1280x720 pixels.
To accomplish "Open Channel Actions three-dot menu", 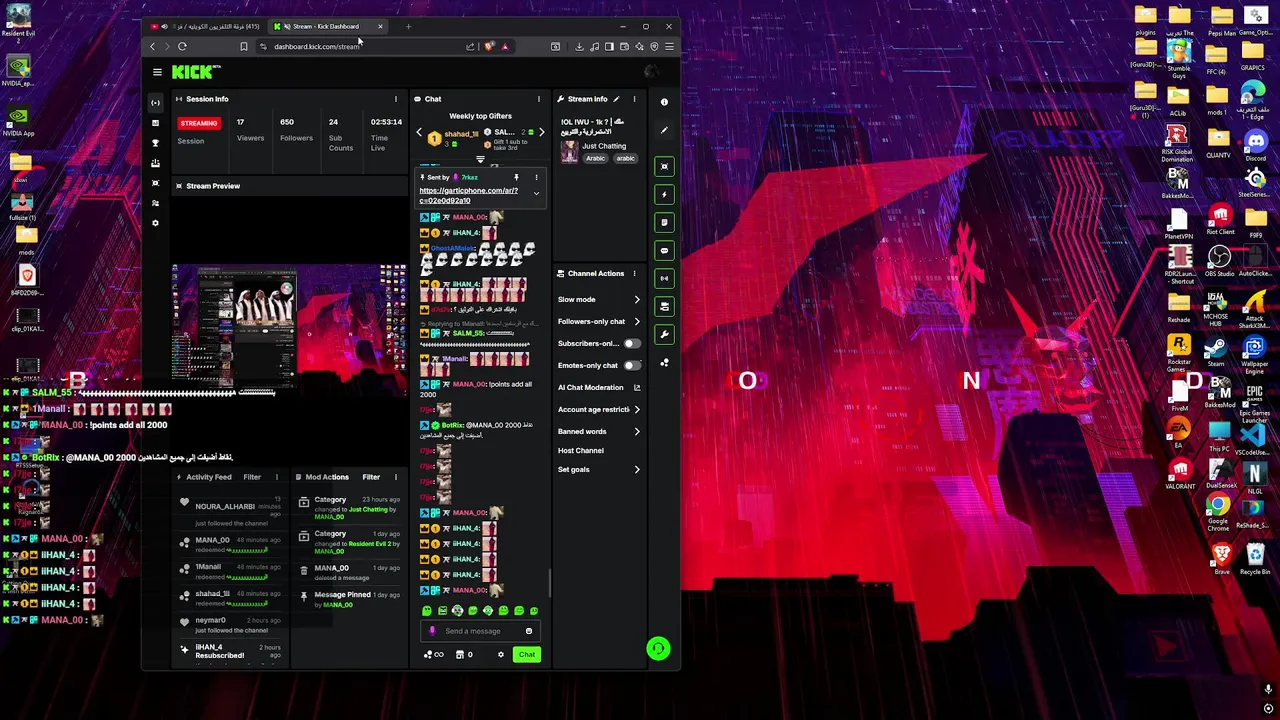I will (x=634, y=273).
